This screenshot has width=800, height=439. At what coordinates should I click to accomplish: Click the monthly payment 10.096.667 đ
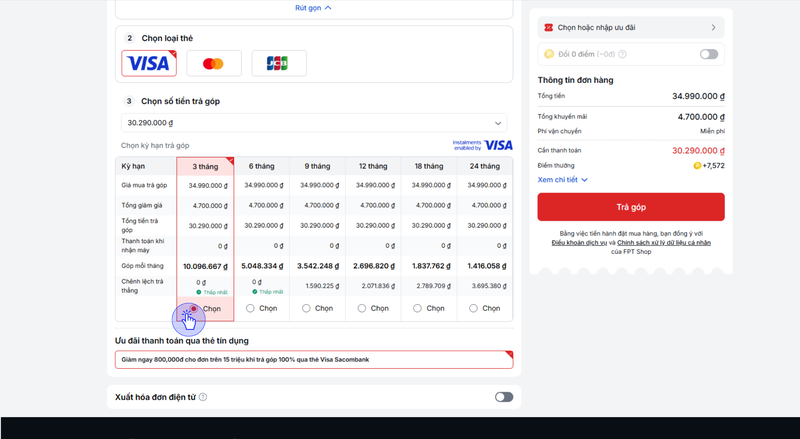[205, 266]
